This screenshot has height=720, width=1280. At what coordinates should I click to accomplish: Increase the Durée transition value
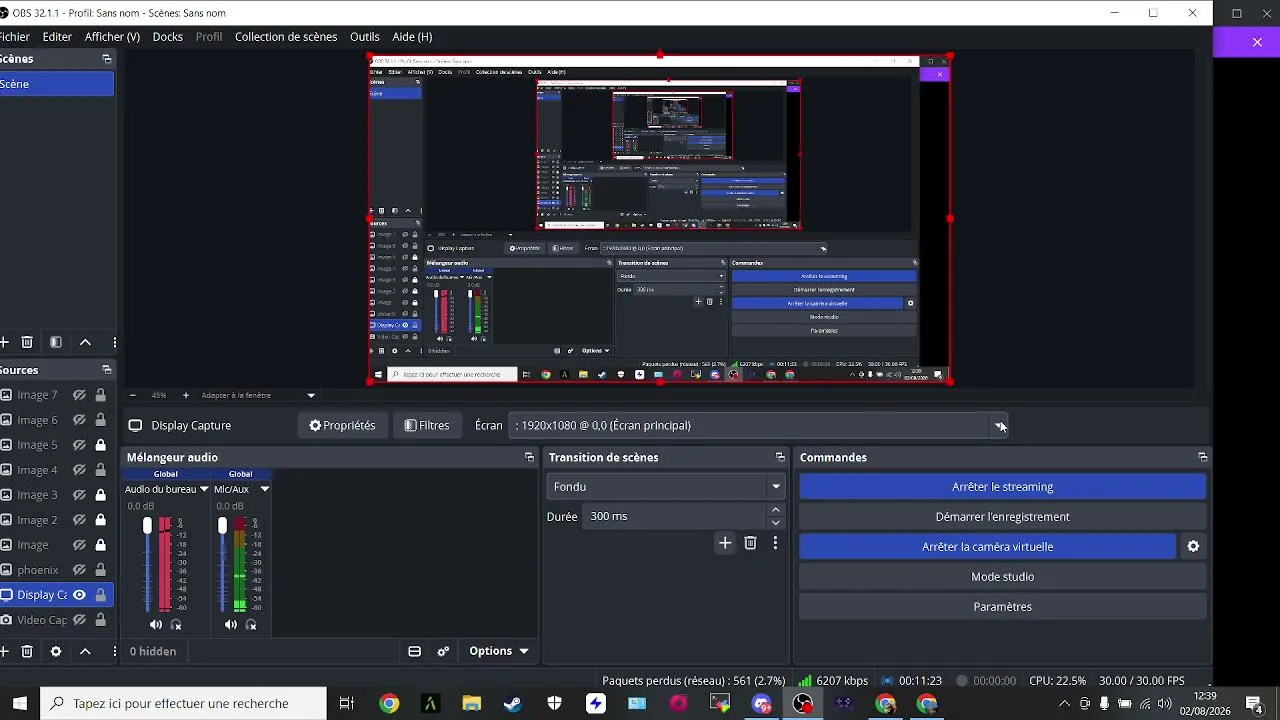pos(775,510)
